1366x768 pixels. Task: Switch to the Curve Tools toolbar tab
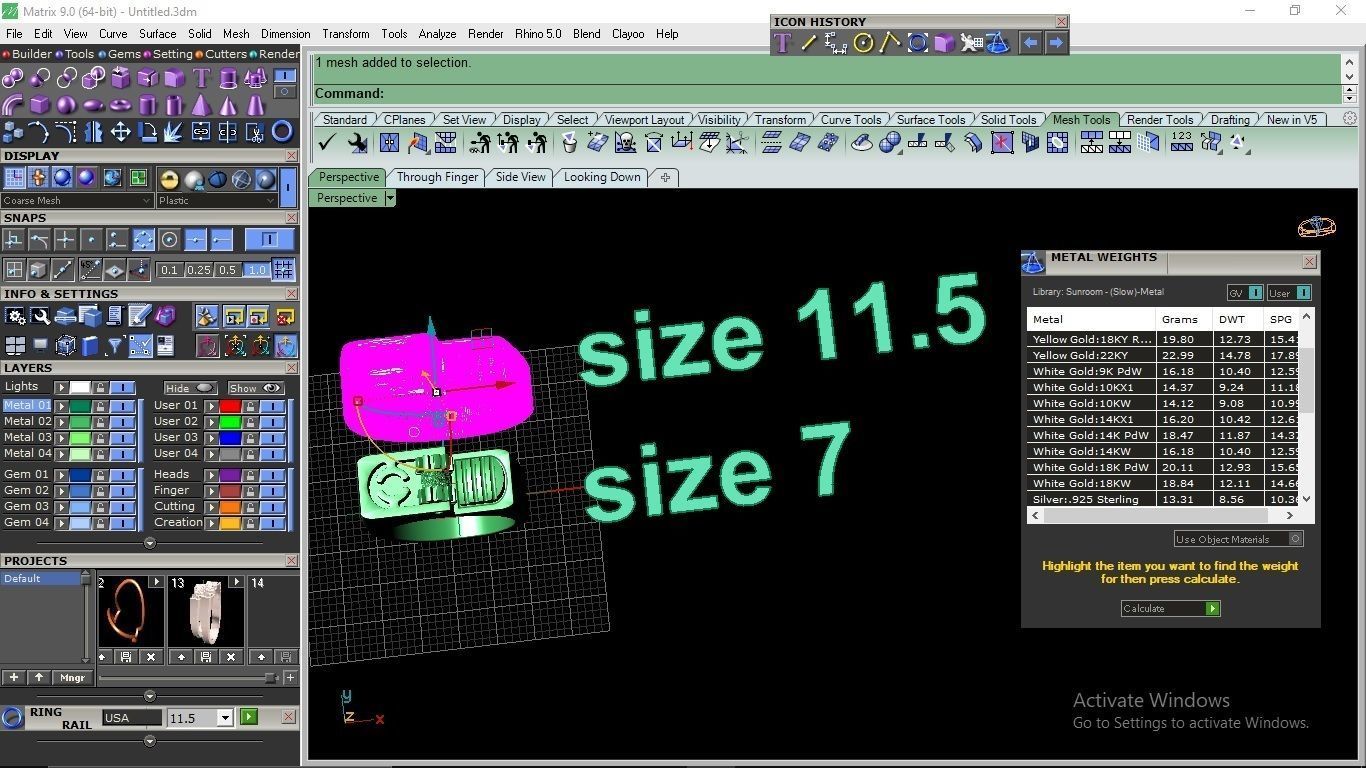click(851, 119)
